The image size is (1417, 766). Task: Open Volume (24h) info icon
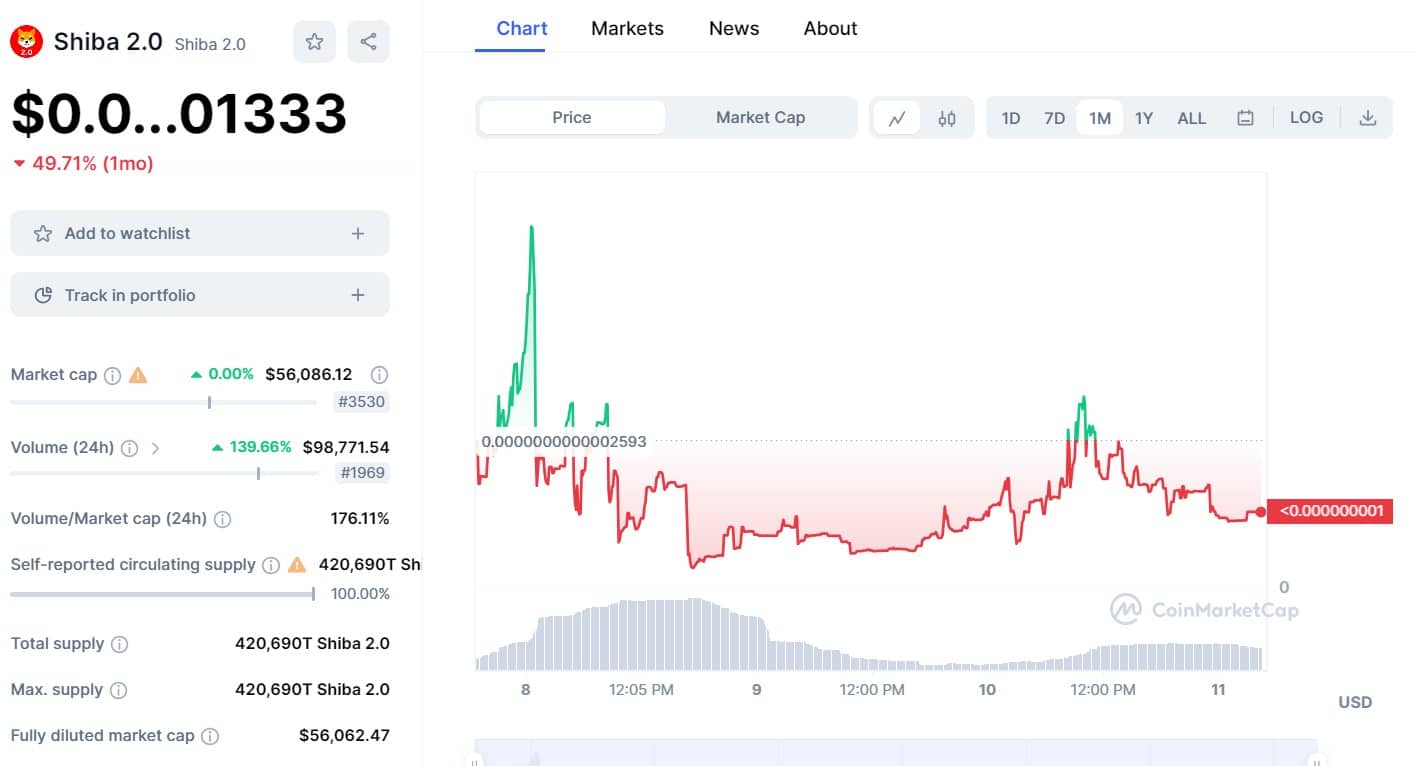pyautogui.click(x=130, y=448)
